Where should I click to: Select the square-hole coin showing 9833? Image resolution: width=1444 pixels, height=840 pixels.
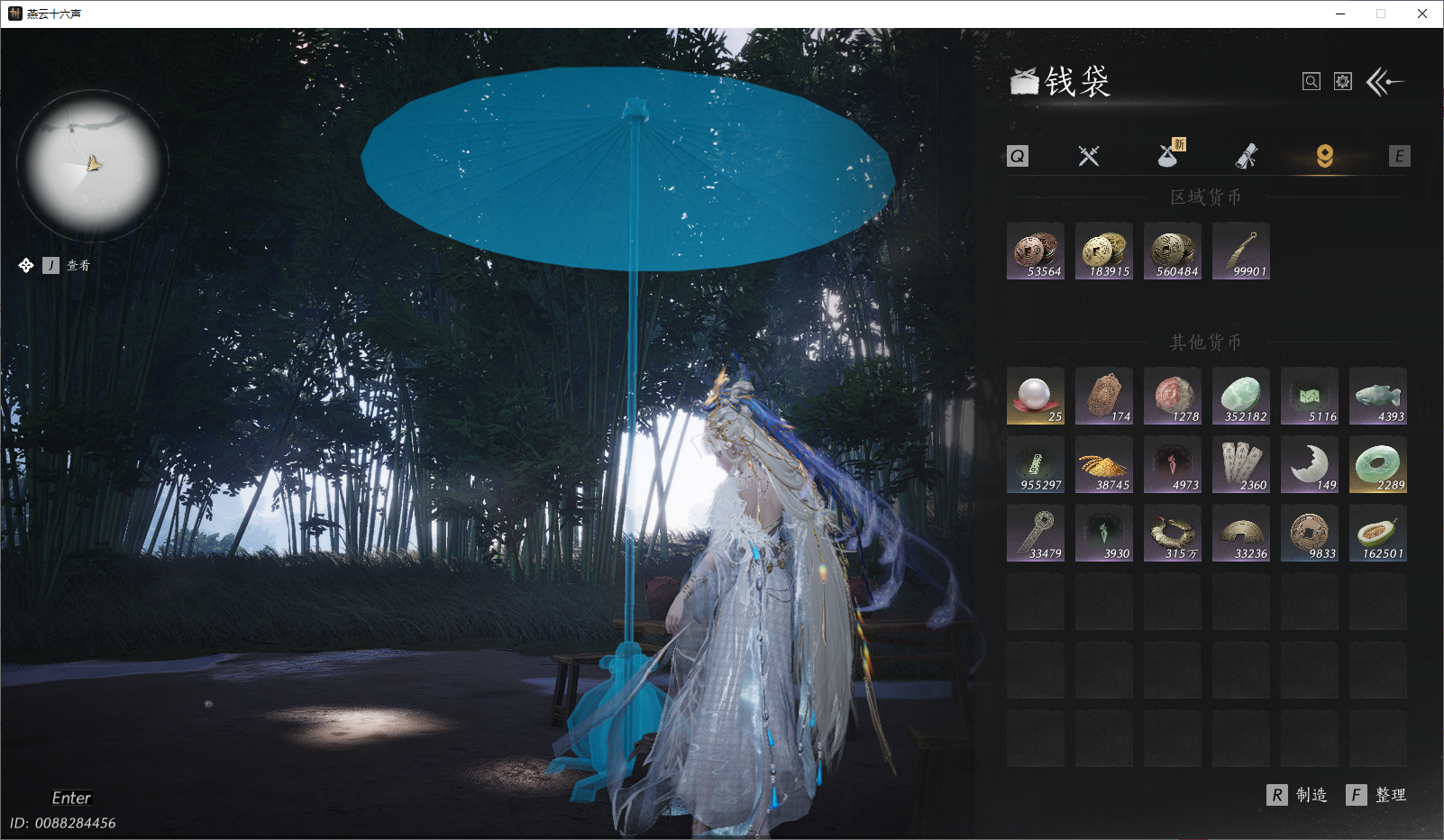[1310, 534]
